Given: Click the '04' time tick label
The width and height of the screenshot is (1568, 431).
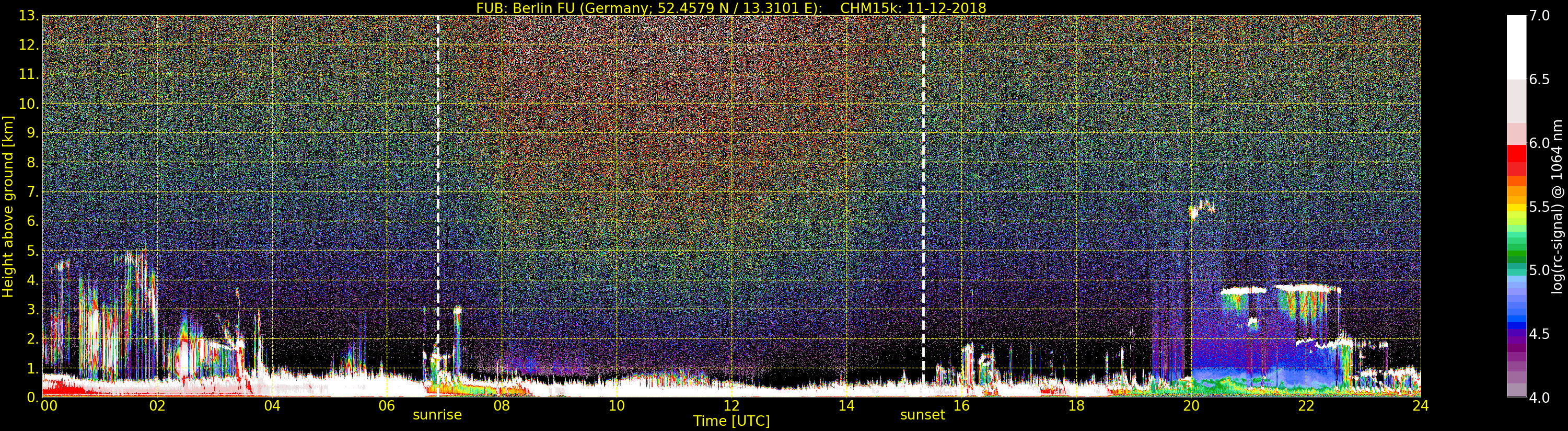Looking at the screenshot, I should tap(272, 406).
